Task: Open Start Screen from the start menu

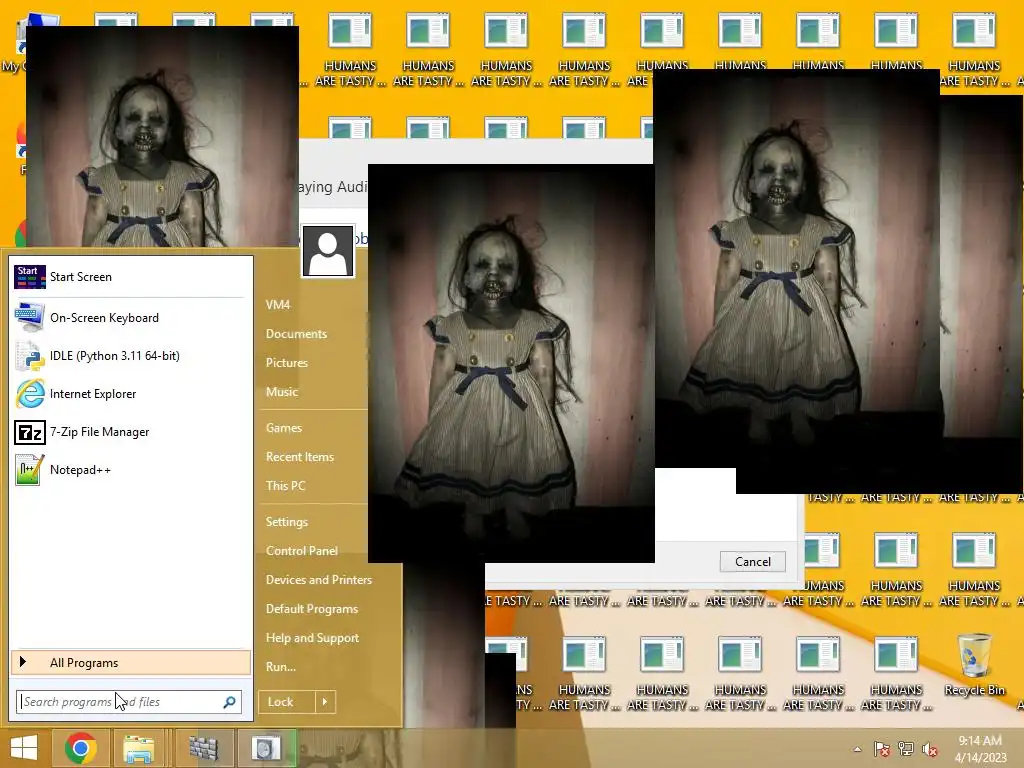Action: coord(131,277)
